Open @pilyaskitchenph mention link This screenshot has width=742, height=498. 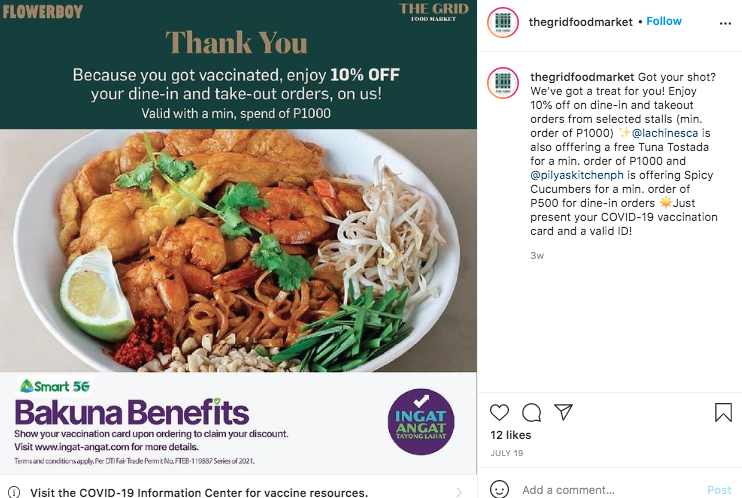pyautogui.click(x=577, y=175)
